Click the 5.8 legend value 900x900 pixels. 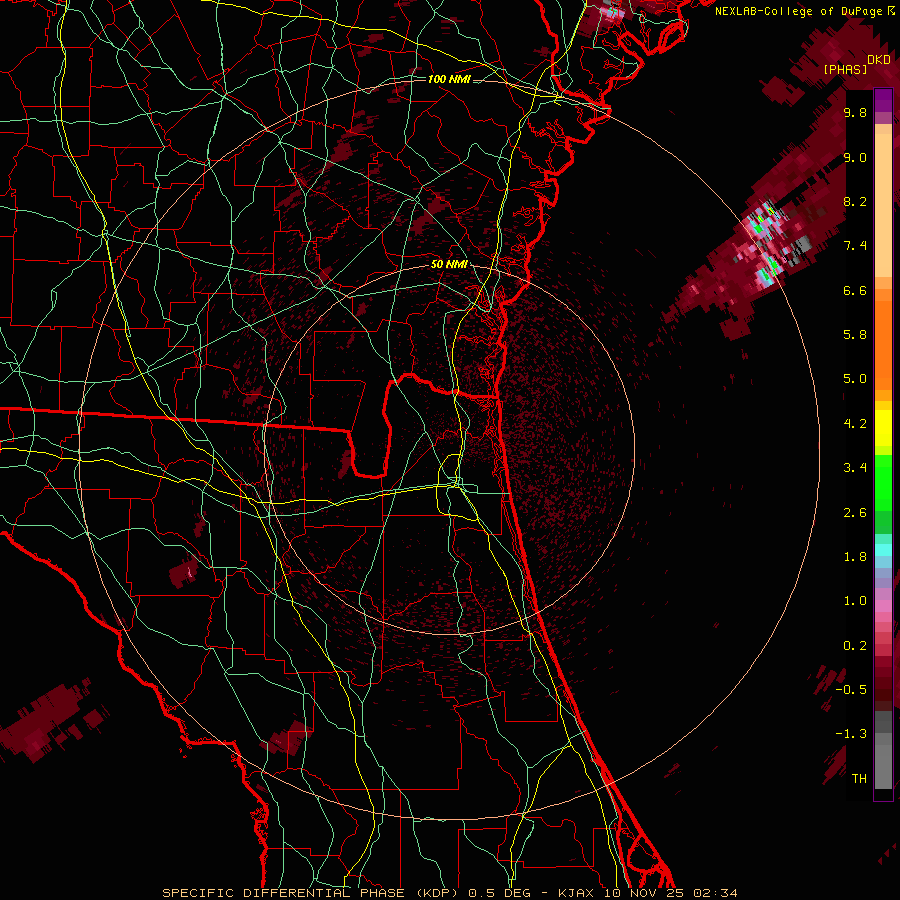(x=855, y=335)
